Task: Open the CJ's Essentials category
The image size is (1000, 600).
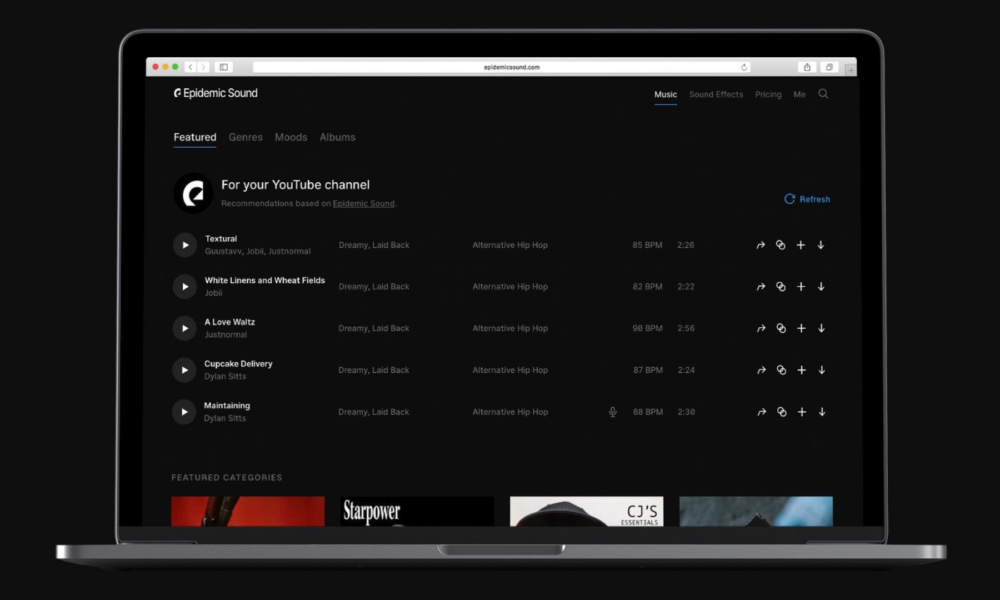Action: pos(587,511)
